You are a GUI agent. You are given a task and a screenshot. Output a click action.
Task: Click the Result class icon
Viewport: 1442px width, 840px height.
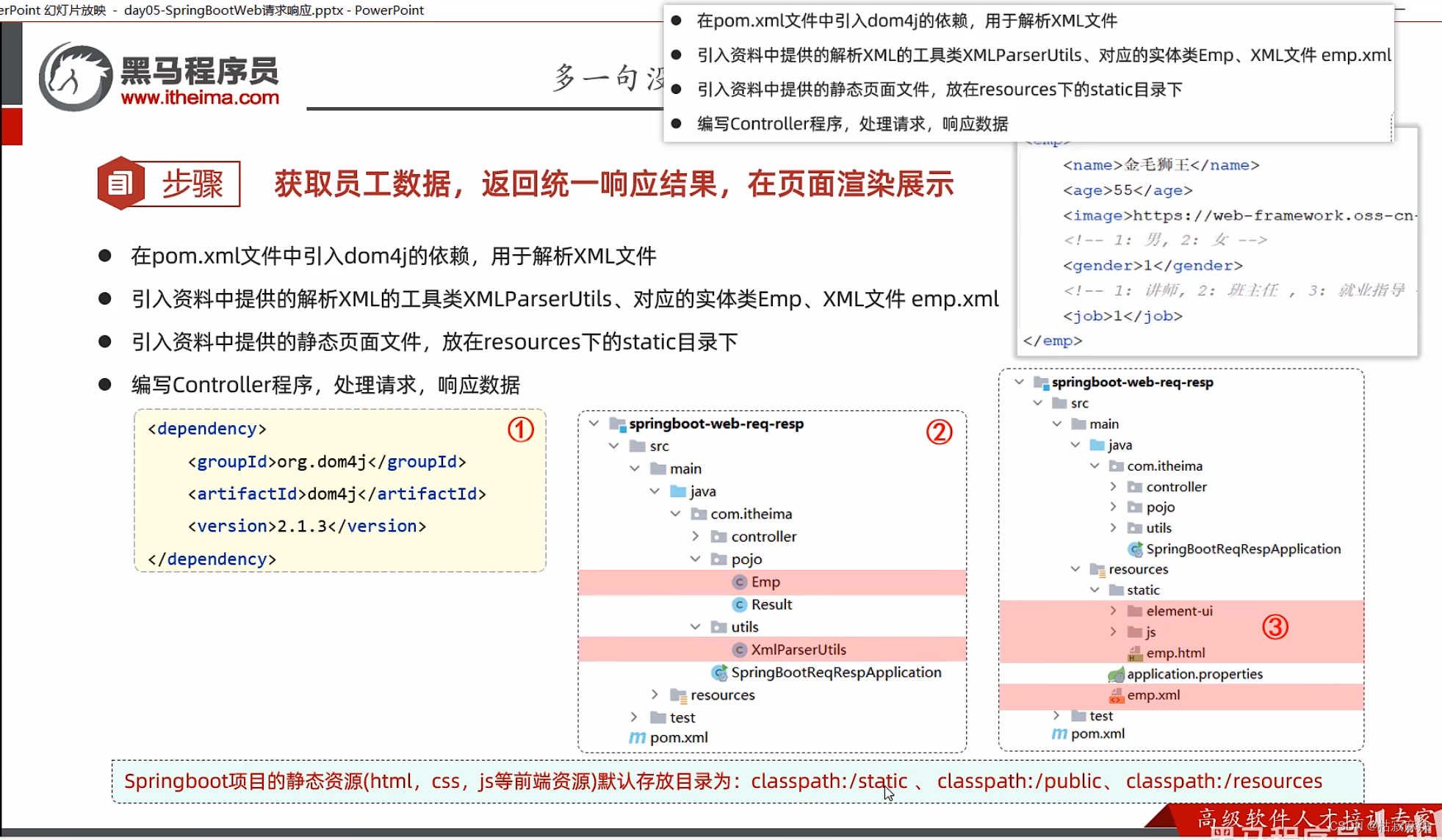point(740,605)
